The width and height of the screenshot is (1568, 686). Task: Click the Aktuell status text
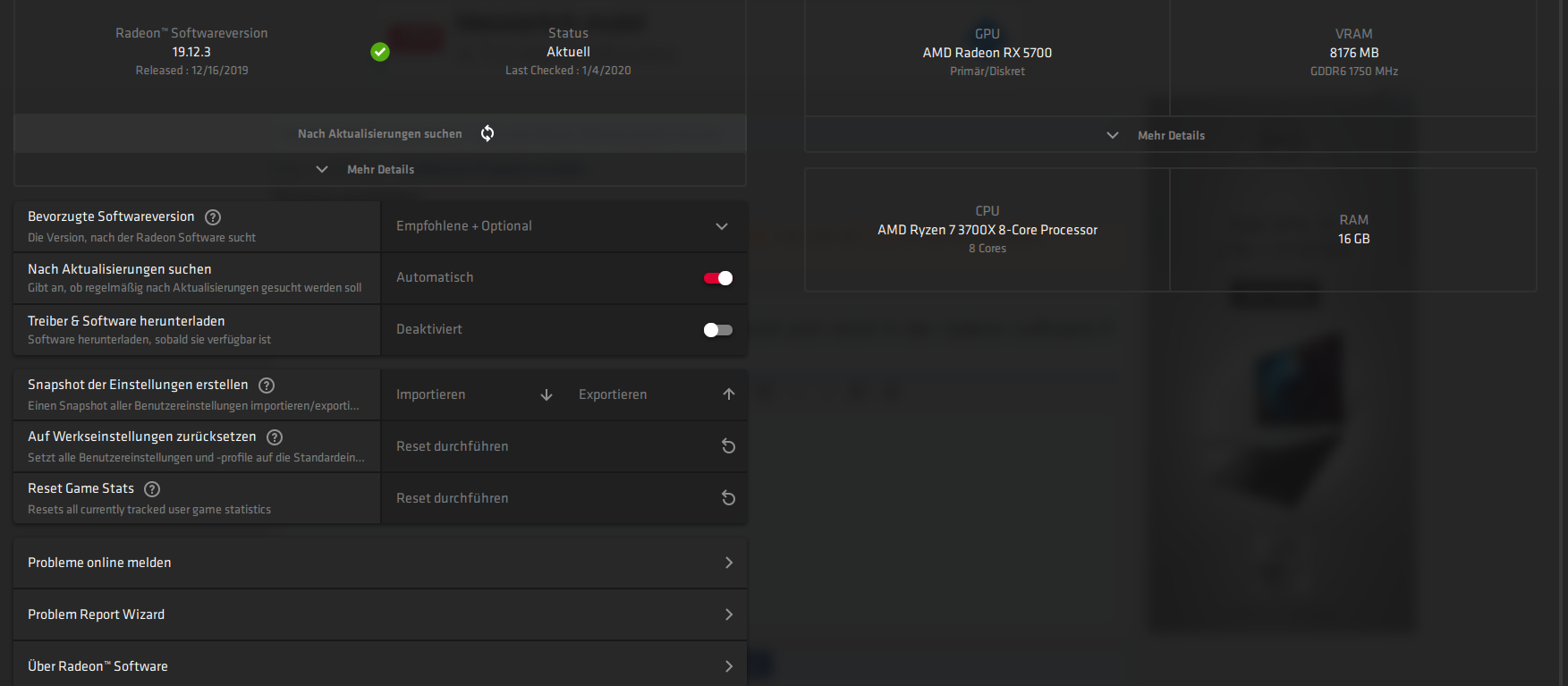tap(569, 52)
